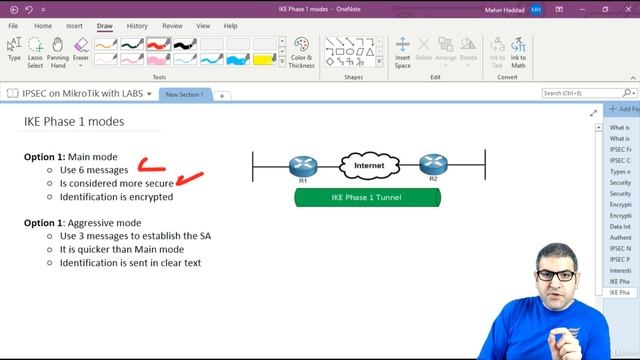Click the Back arrow in title bar
640x360 pixels.
pyautogui.click(x=14, y=9)
